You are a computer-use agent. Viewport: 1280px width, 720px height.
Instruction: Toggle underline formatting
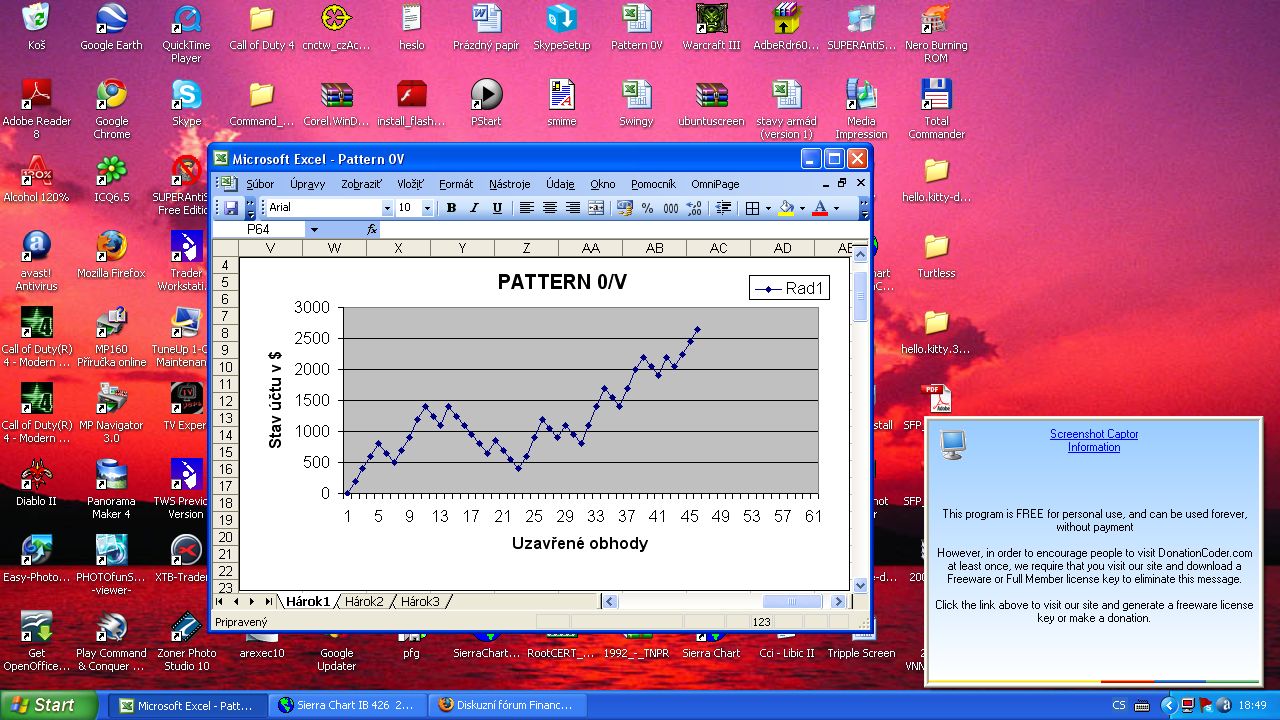coord(497,208)
